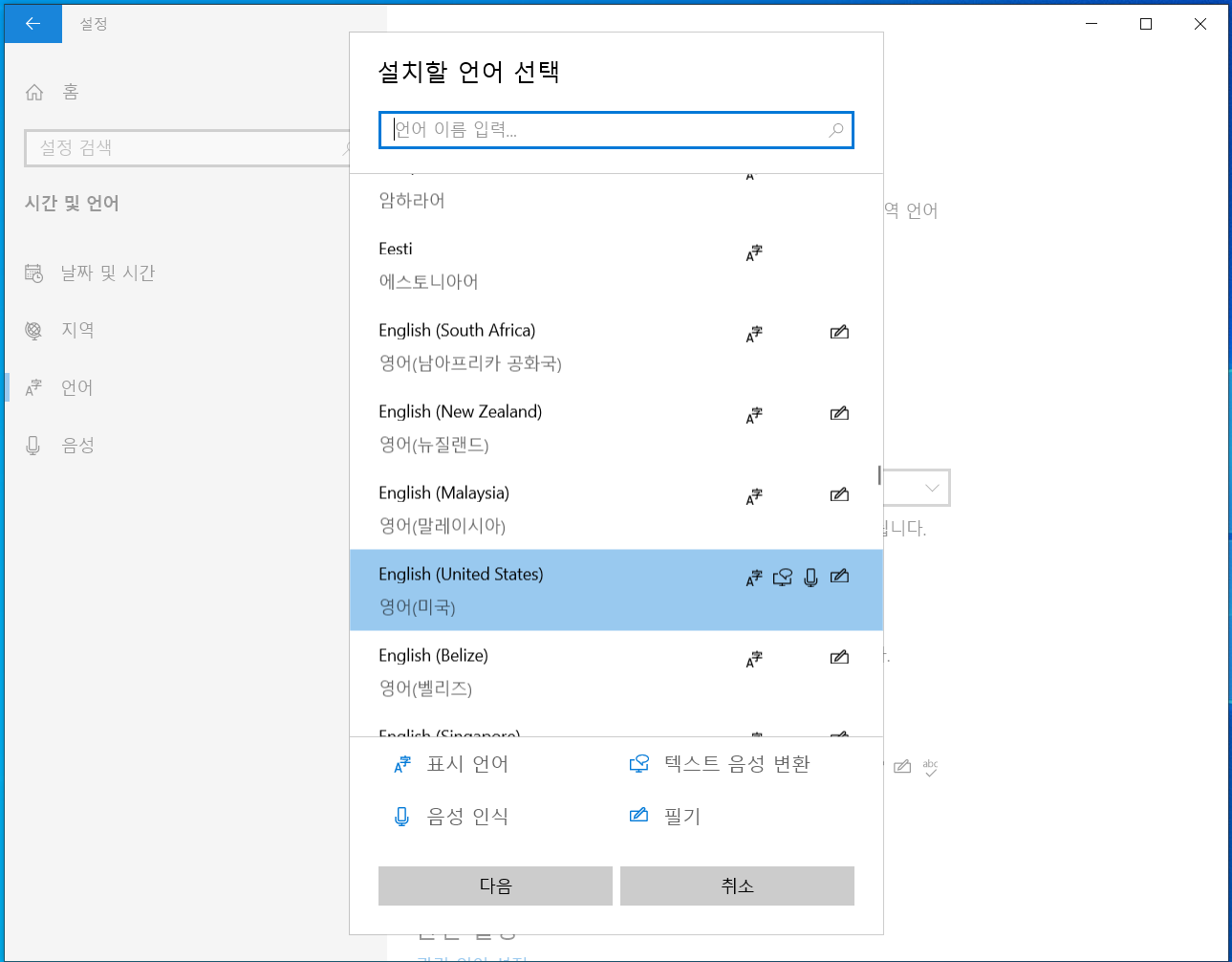This screenshot has width=1232, height=962.
Task: Click handwriting icon for English (South Africa)
Action: point(839,333)
